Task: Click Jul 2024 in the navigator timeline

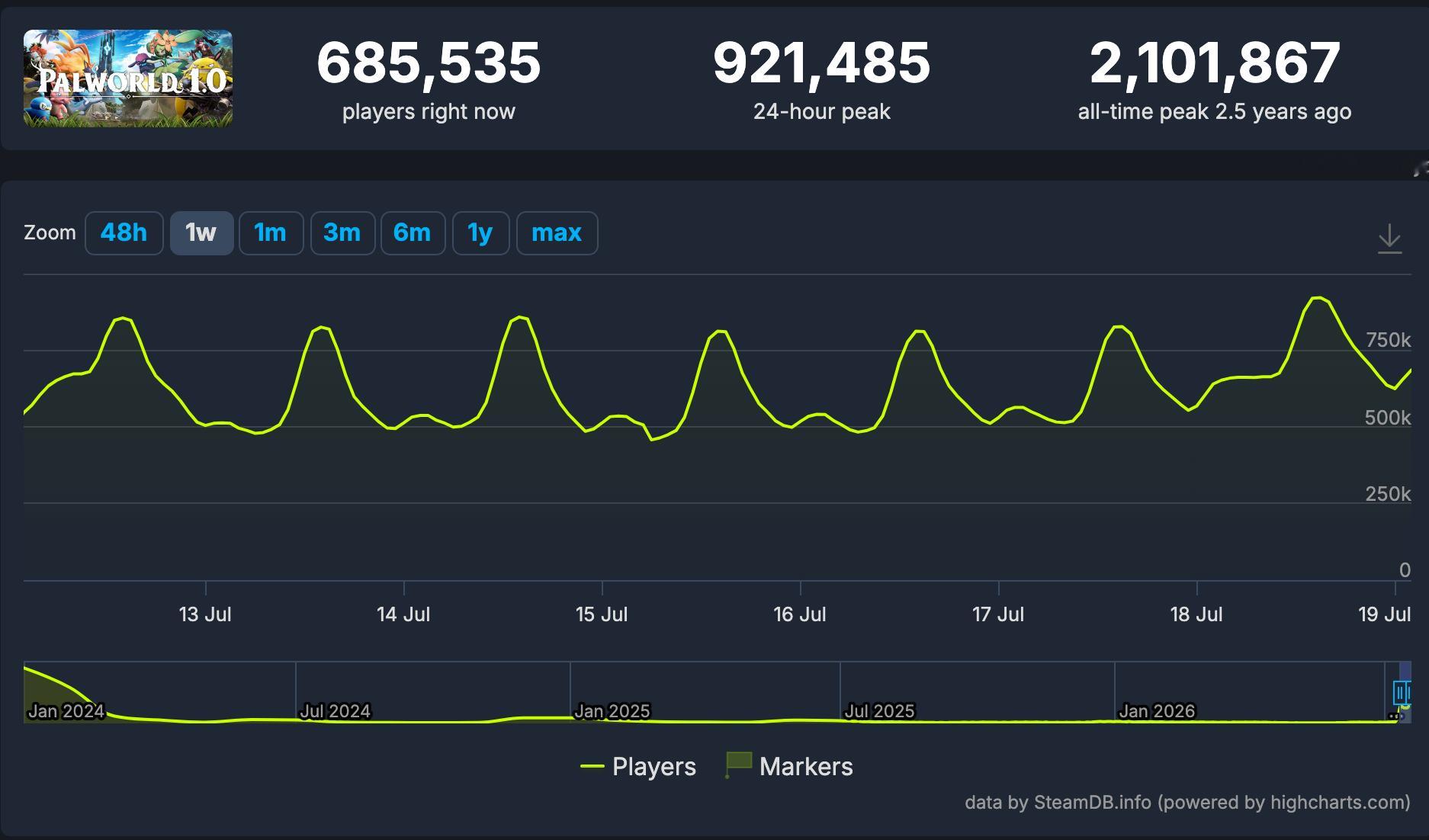Action: [x=335, y=711]
